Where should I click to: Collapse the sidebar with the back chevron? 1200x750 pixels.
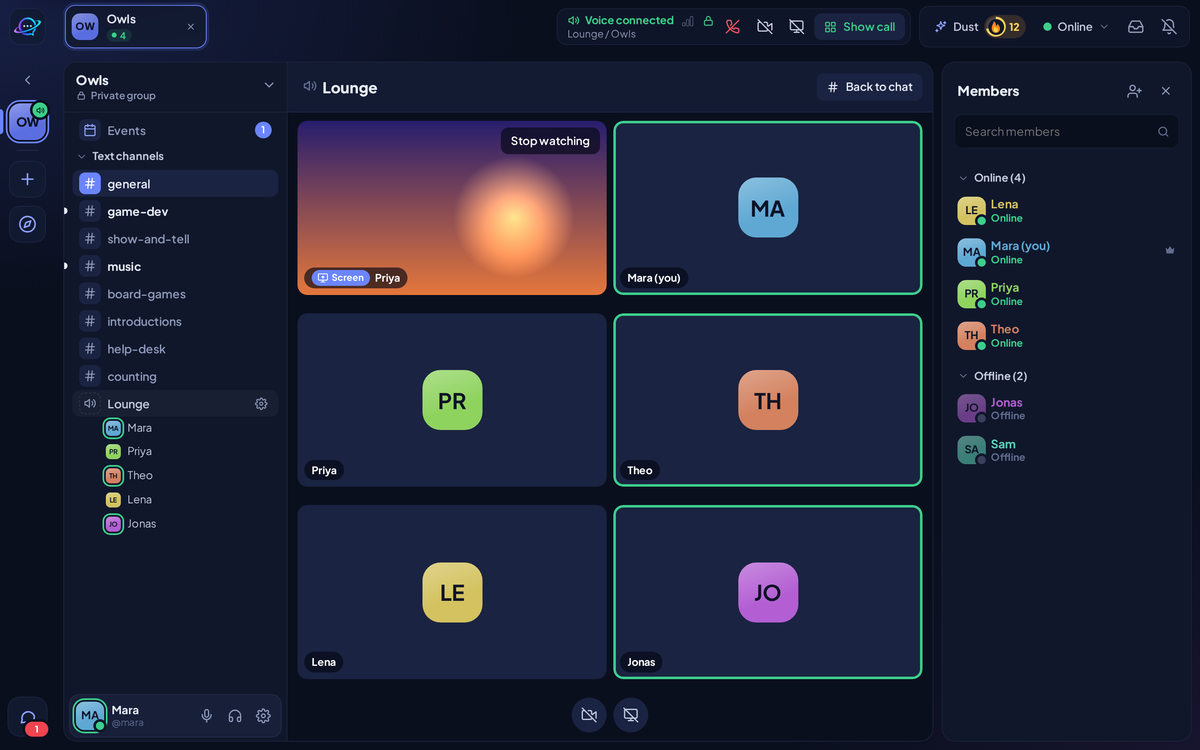click(x=28, y=80)
